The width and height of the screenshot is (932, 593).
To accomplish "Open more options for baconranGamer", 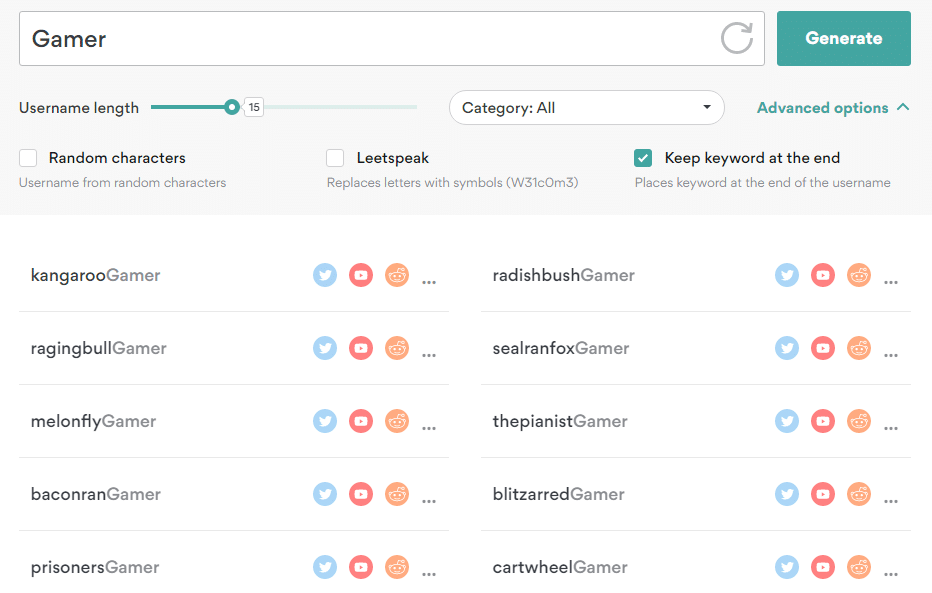I will pyautogui.click(x=429, y=500).
